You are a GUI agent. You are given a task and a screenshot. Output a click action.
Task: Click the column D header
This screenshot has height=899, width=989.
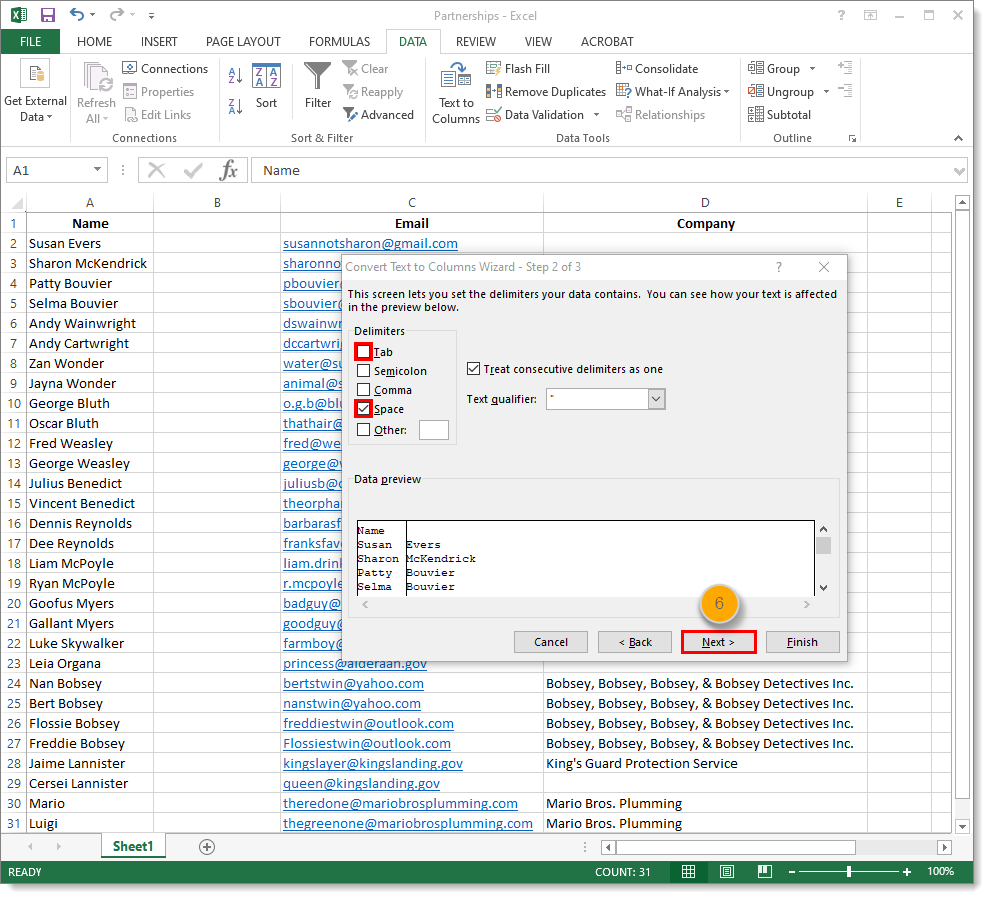coord(705,203)
